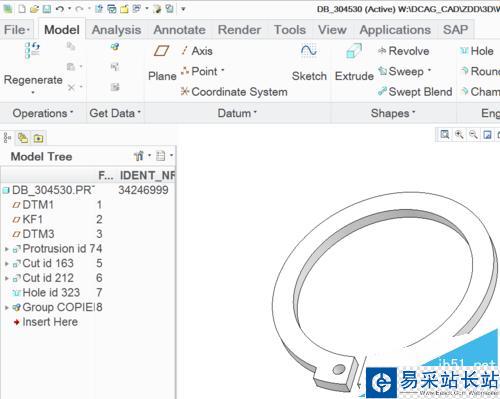Screen dimensions: 500x399
Task: Switch to the Annotate tab
Action: tap(179, 30)
